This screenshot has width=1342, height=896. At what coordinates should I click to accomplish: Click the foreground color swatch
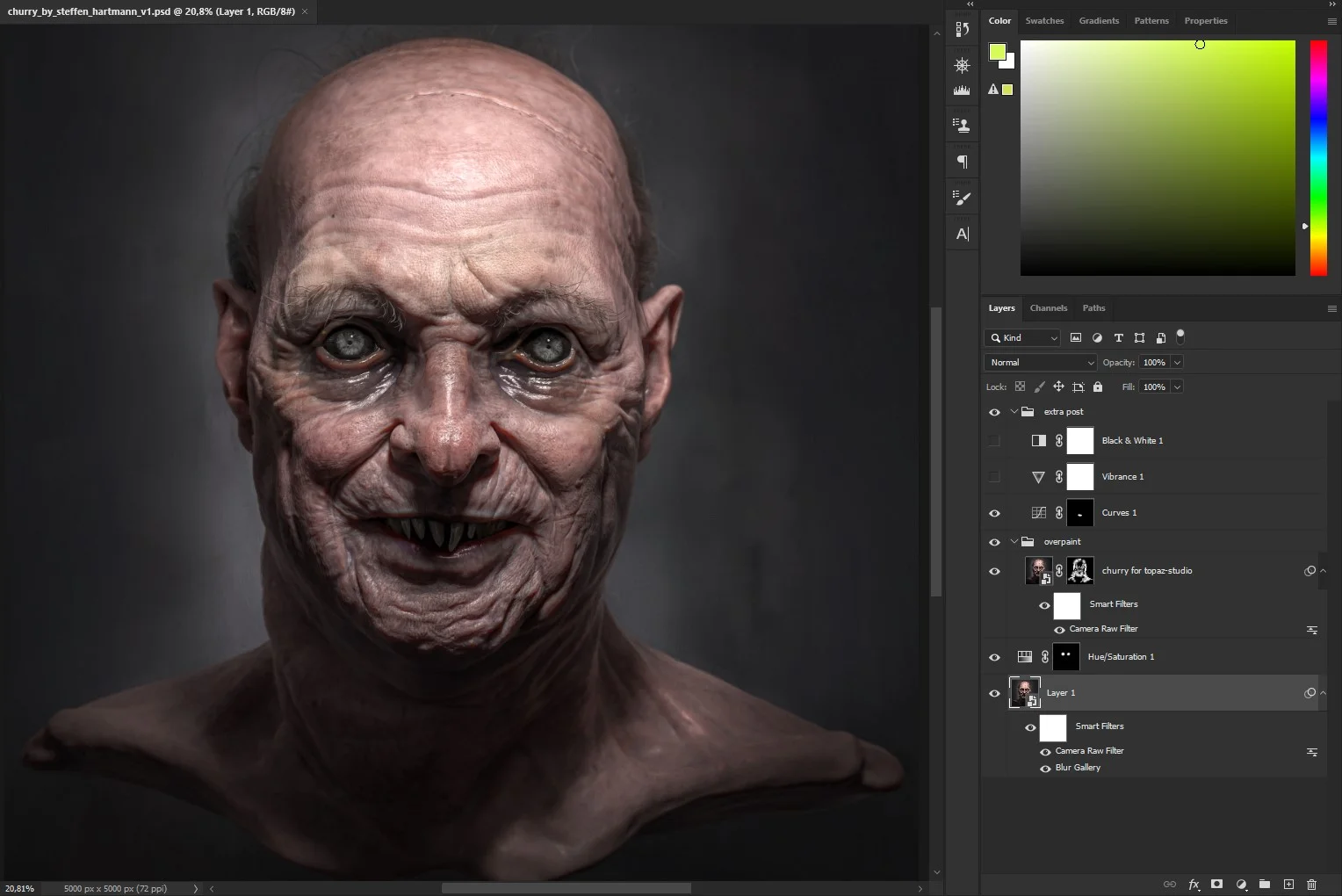pyautogui.click(x=997, y=52)
